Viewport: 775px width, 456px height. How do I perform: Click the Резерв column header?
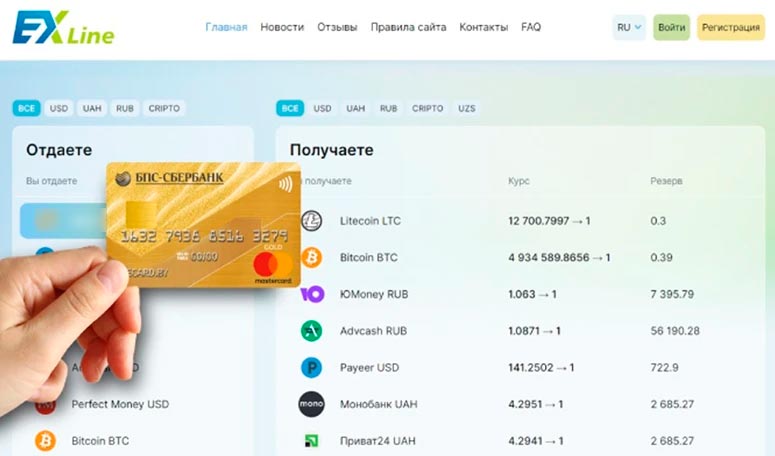pos(666,181)
